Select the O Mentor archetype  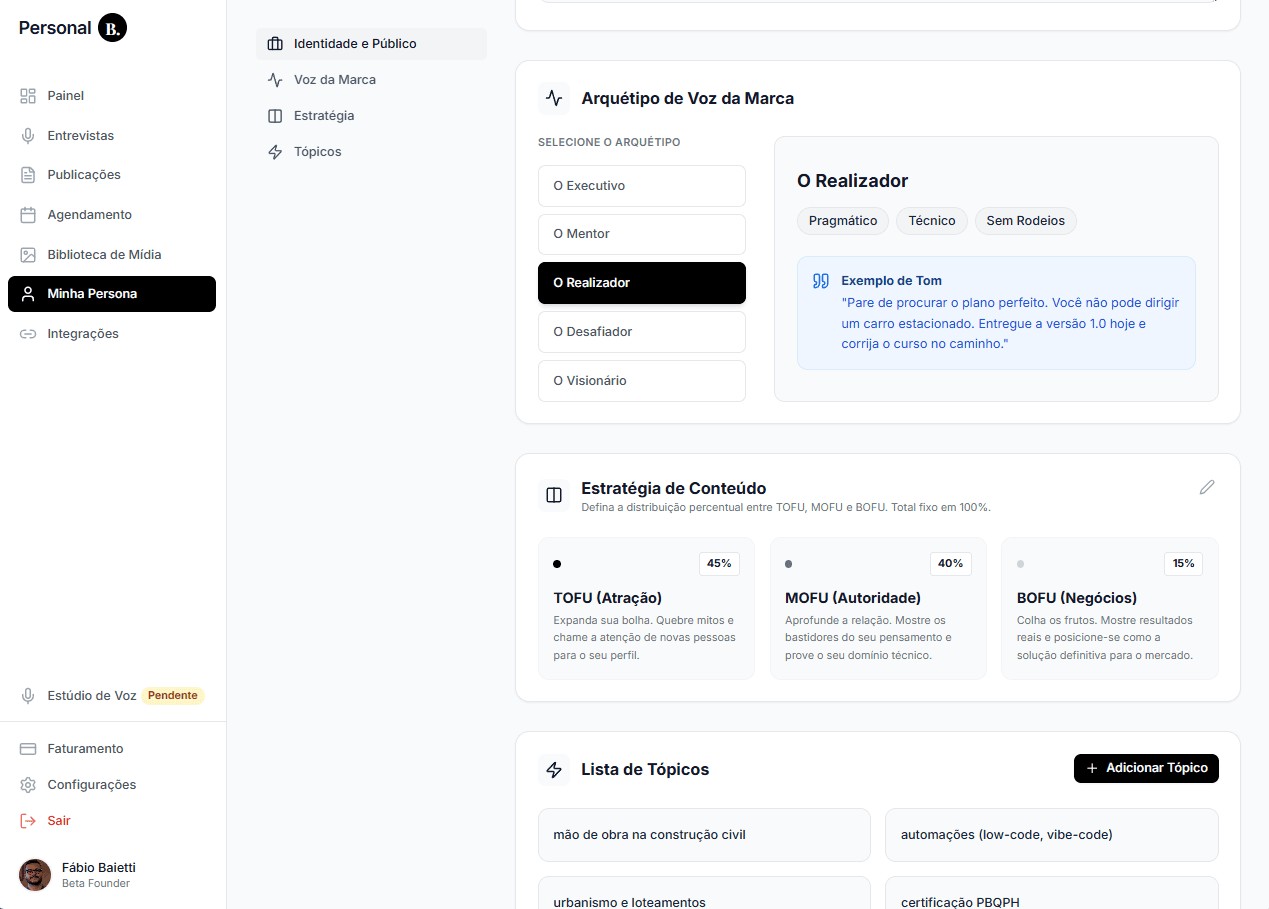pos(641,234)
